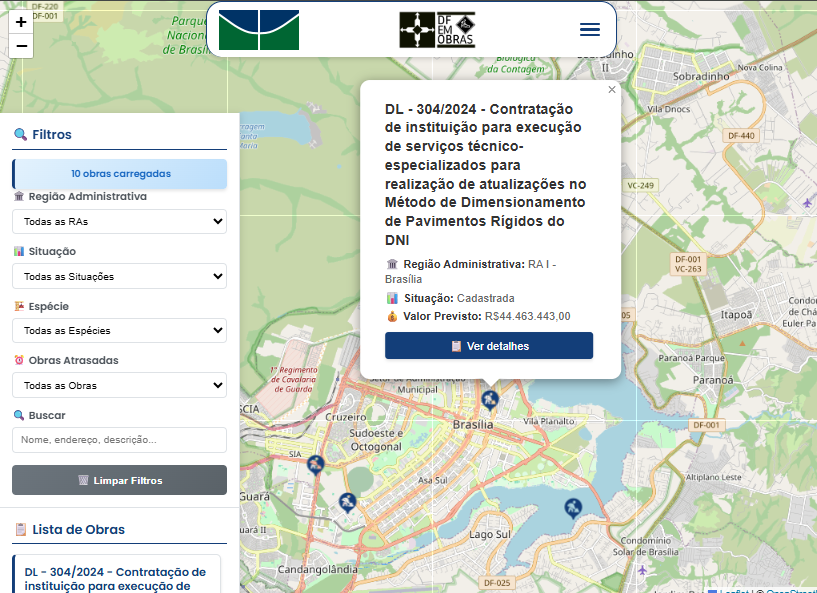This screenshot has width=817, height=593.
Task: Click the building icon in popup
Action: pyautogui.click(x=392, y=264)
